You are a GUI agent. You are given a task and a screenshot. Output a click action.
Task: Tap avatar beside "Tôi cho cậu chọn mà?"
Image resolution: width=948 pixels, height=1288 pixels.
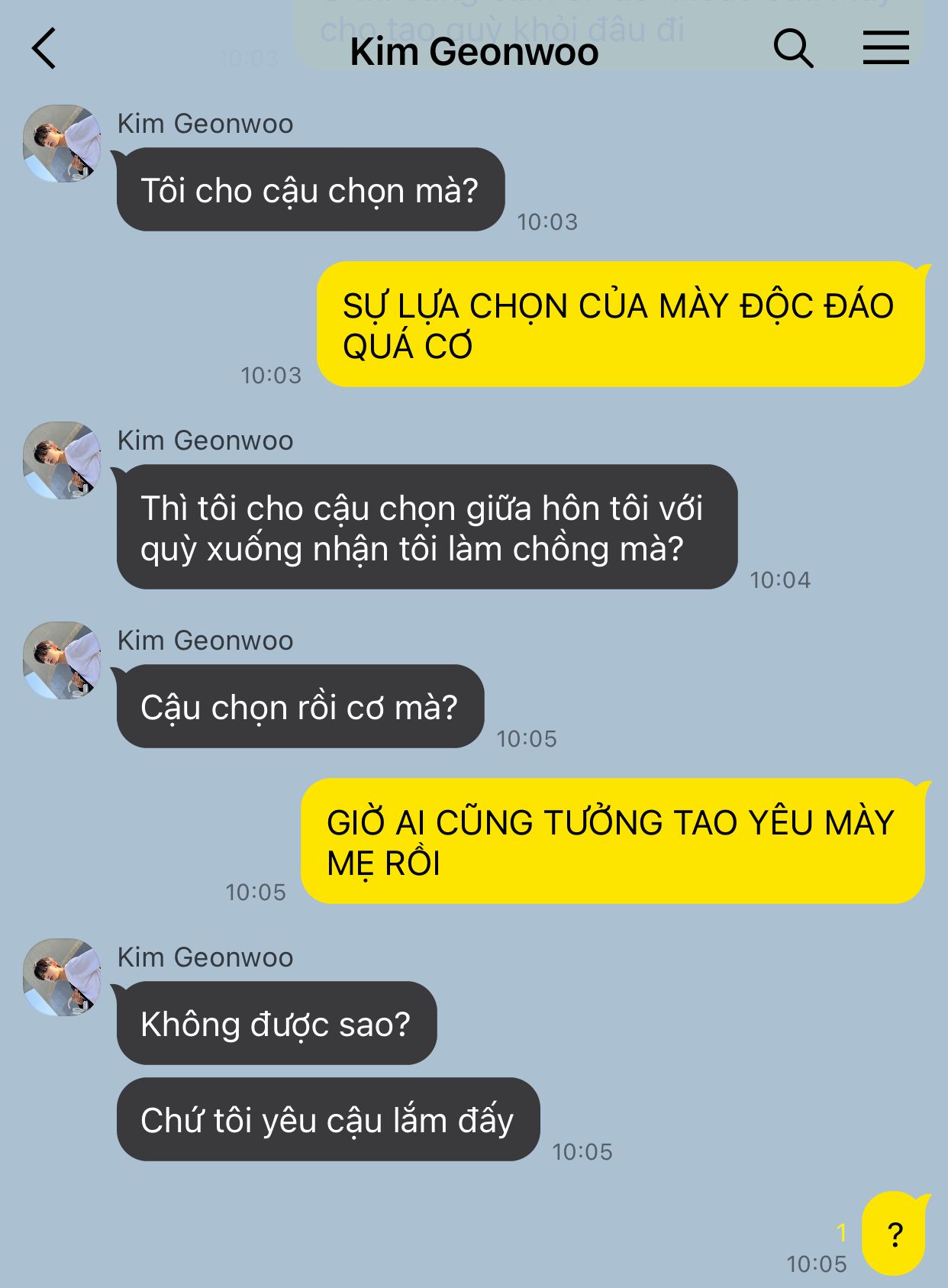[x=62, y=144]
